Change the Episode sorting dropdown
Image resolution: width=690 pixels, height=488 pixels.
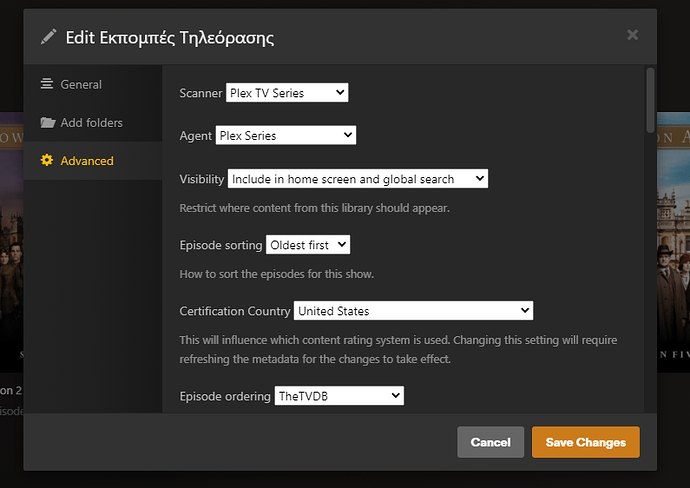(308, 245)
